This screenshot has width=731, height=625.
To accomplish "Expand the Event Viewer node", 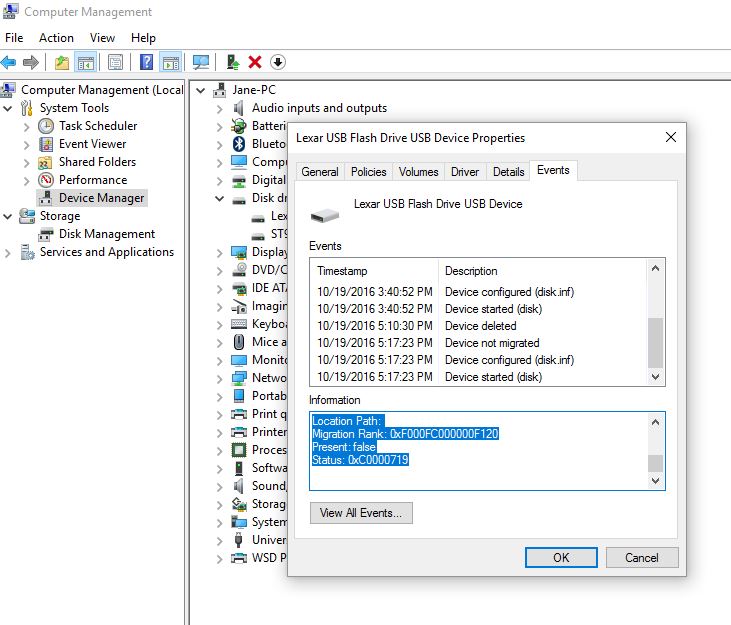I will [27, 144].
